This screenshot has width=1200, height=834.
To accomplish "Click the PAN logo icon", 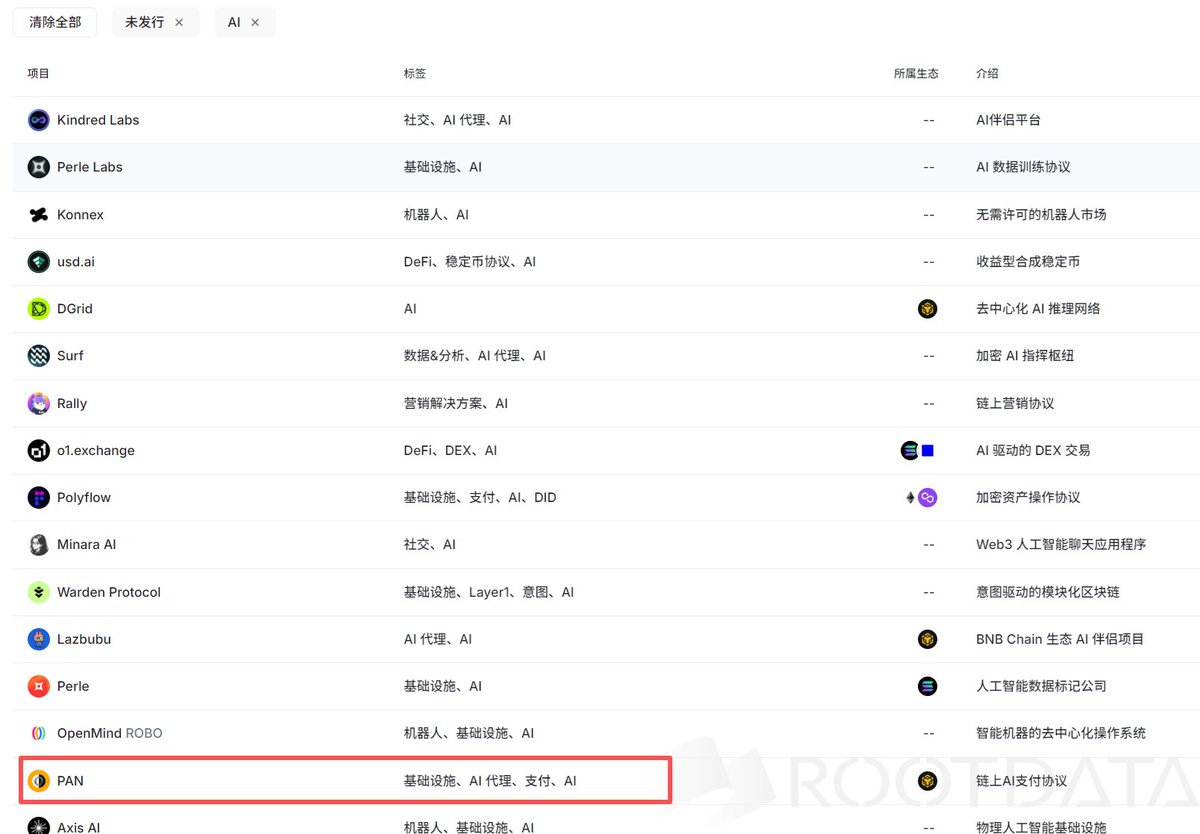I will pyautogui.click(x=38, y=781).
